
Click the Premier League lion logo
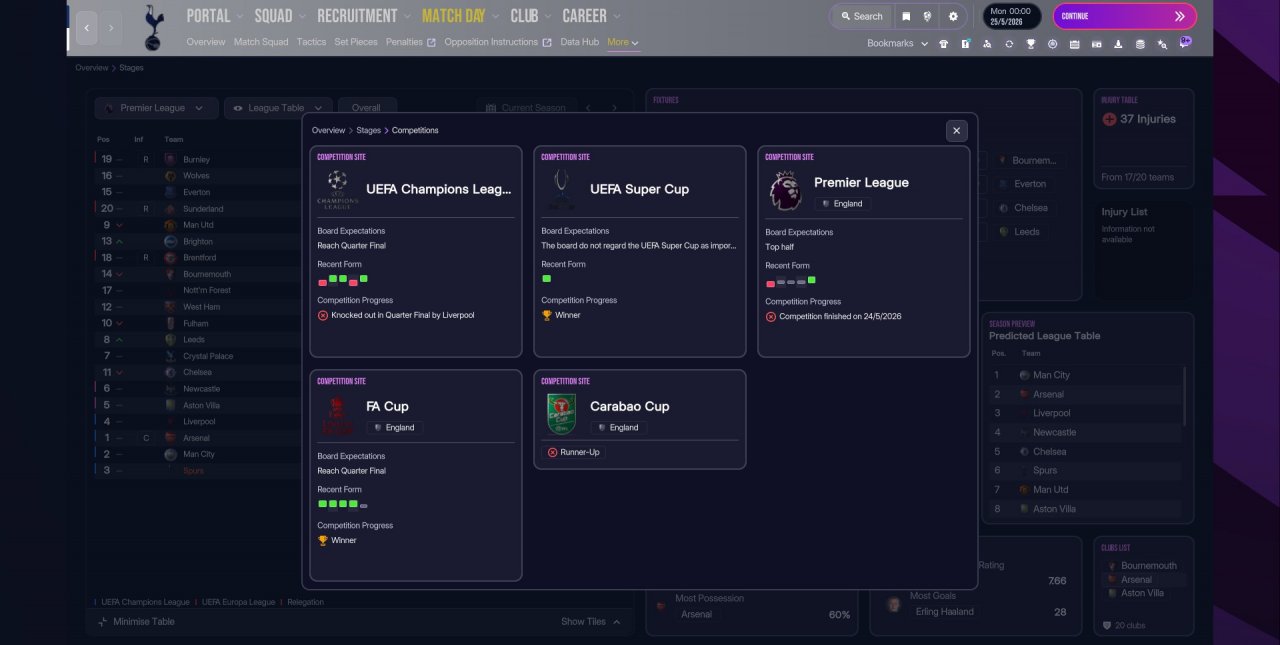[785, 190]
